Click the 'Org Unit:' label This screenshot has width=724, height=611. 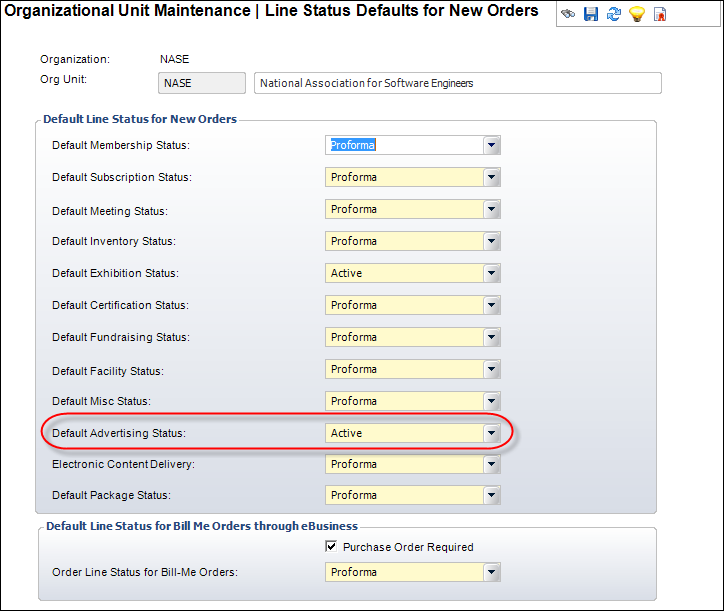pos(63,79)
